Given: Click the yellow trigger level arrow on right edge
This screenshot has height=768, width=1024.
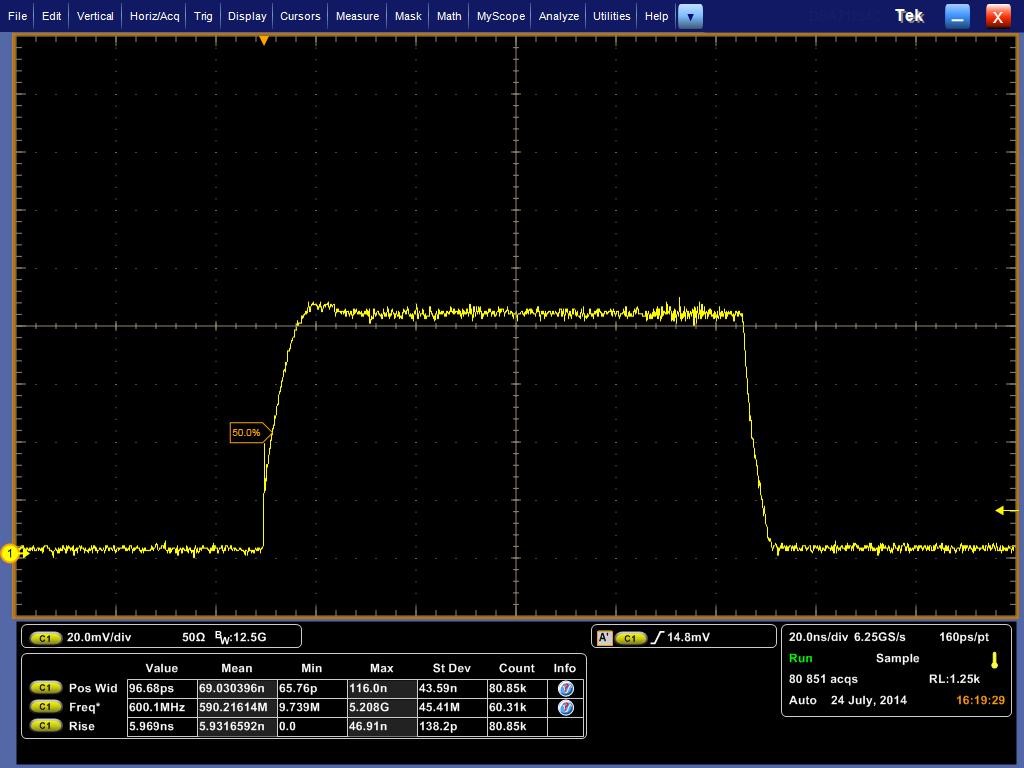Looking at the screenshot, I should [1003, 510].
